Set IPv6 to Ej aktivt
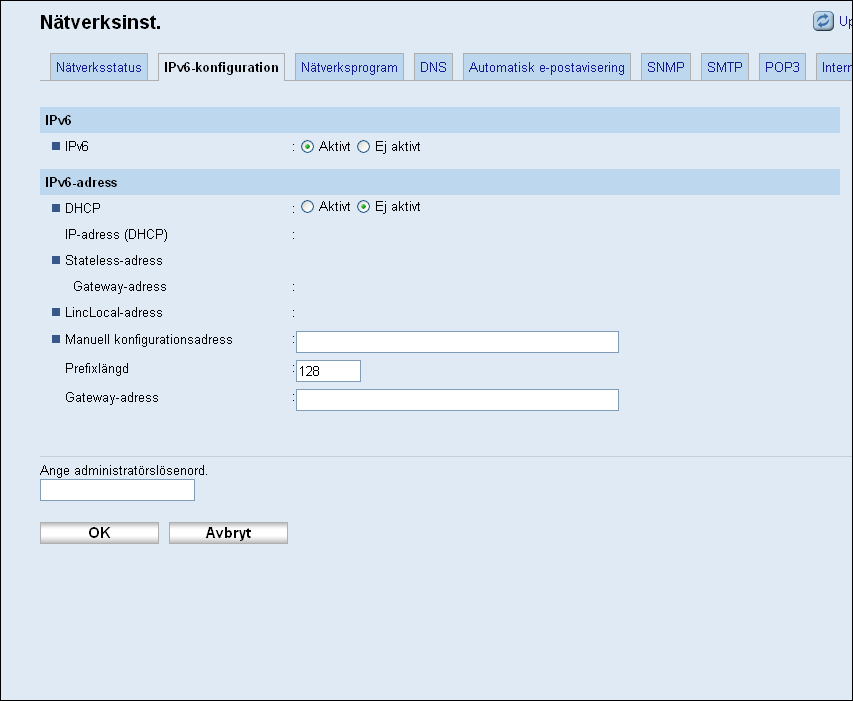The width and height of the screenshot is (853, 701). point(363,147)
